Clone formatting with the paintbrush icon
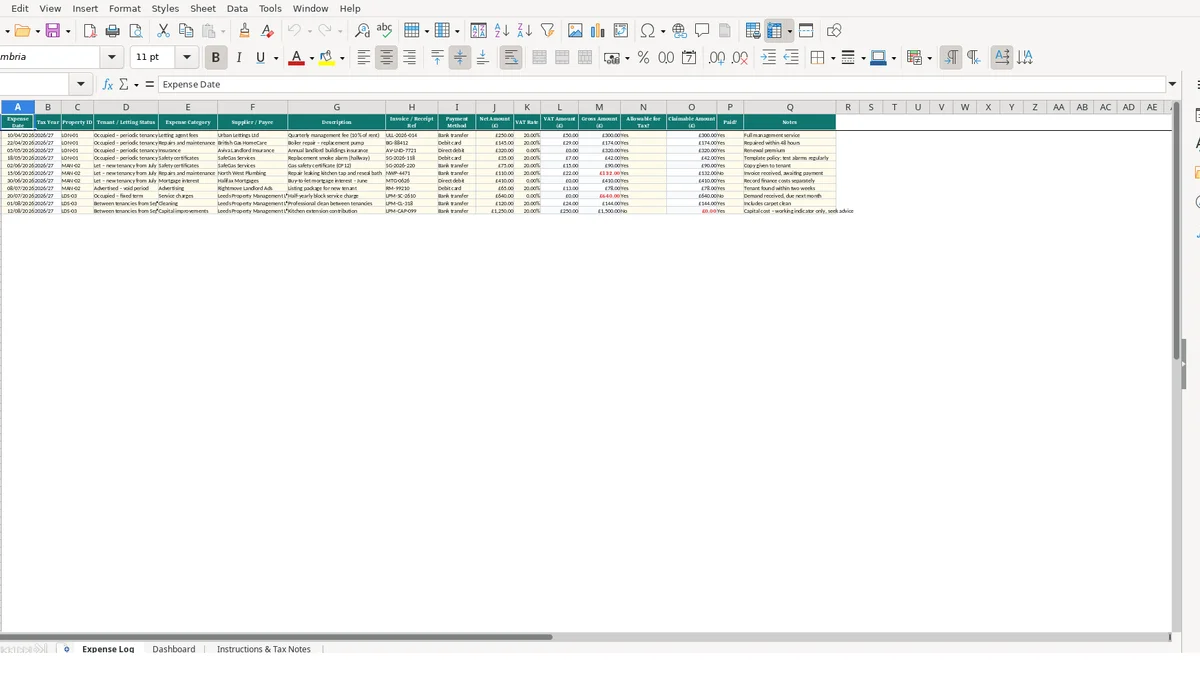1200x675 pixels. tap(244, 31)
